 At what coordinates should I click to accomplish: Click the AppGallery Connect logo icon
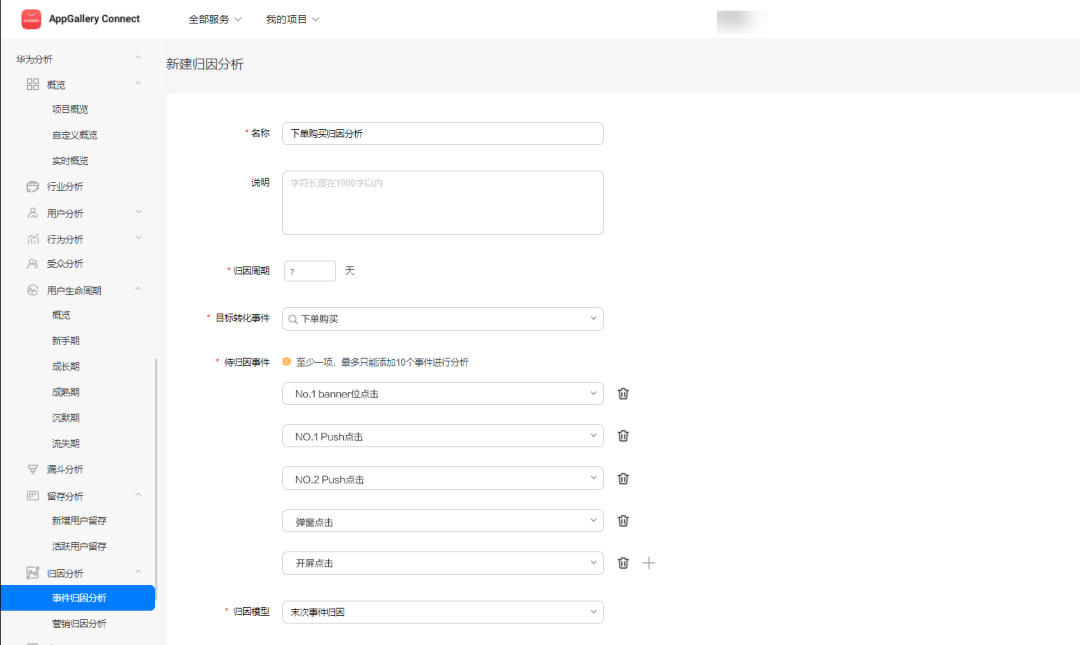(31, 19)
